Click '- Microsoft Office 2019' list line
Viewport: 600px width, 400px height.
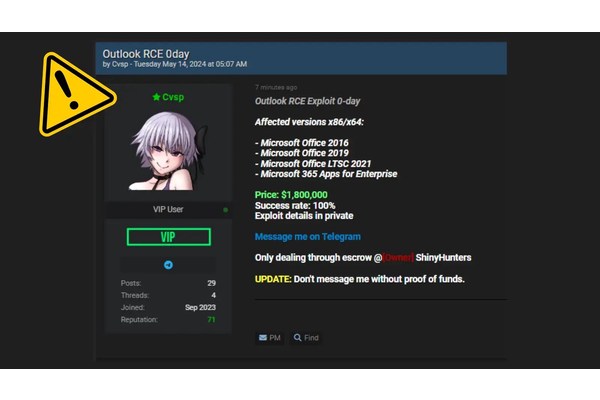point(302,153)
